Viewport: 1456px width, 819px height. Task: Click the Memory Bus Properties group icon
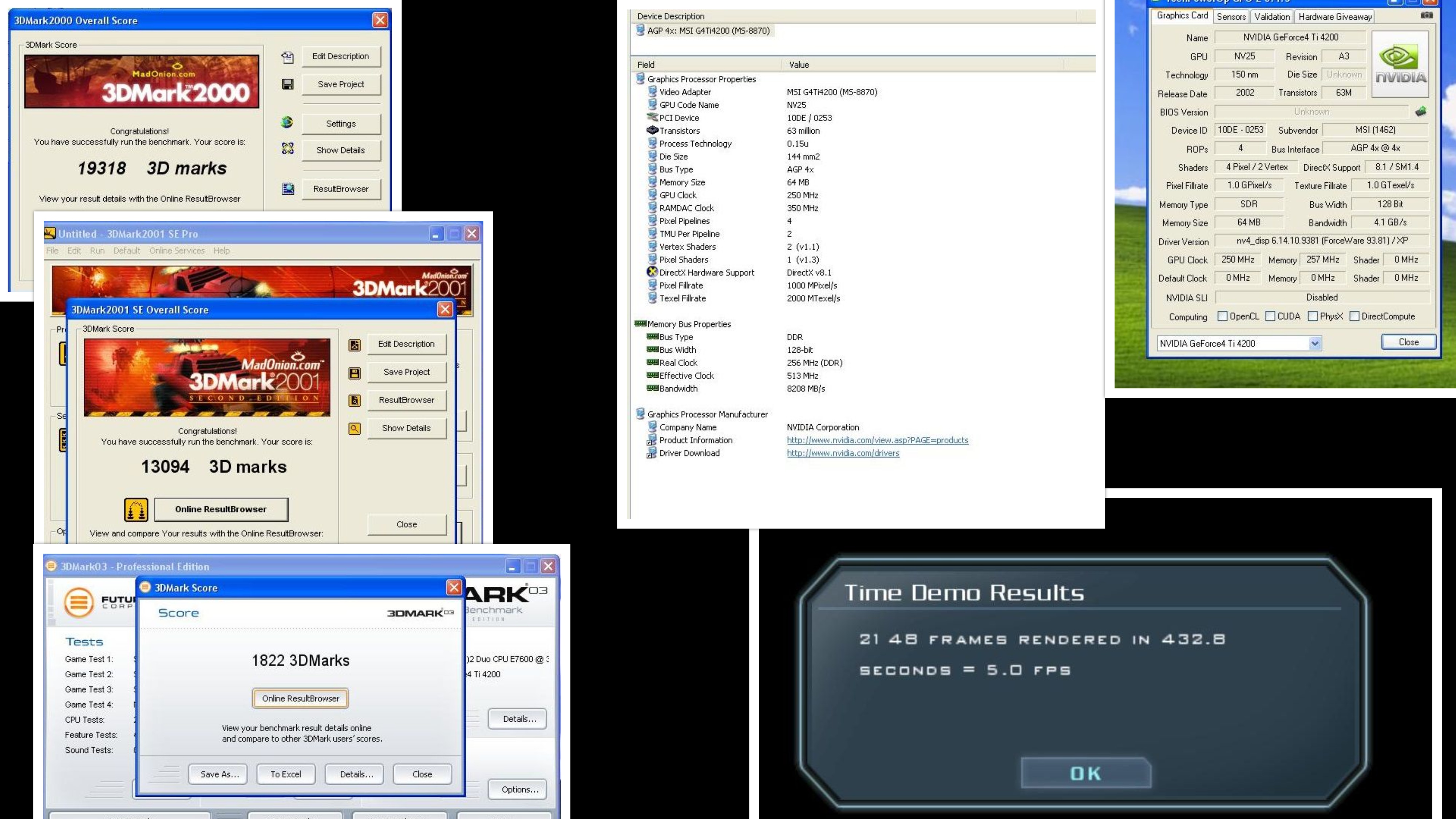pos(640,323)
